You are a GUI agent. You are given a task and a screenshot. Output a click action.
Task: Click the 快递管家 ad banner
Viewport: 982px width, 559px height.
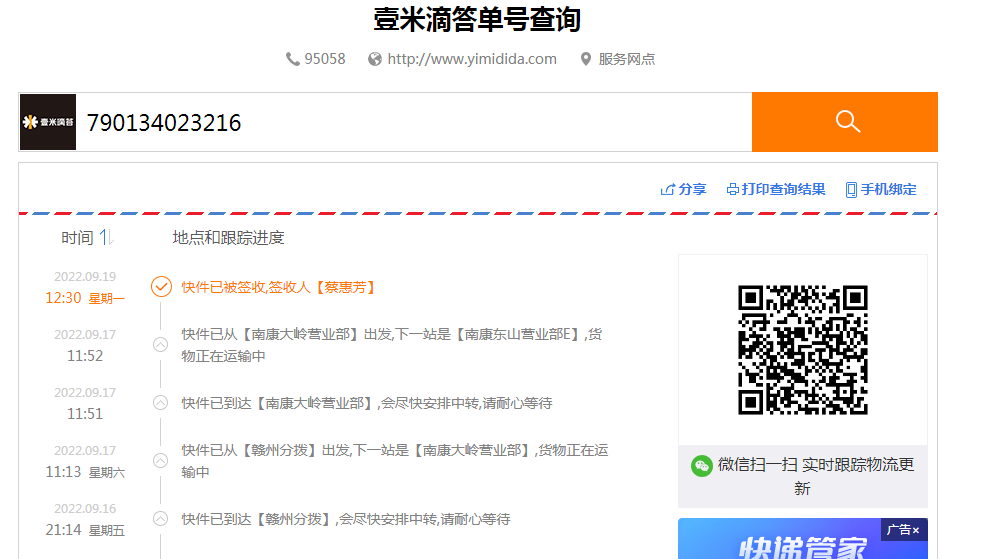click(x=803, y=538)
